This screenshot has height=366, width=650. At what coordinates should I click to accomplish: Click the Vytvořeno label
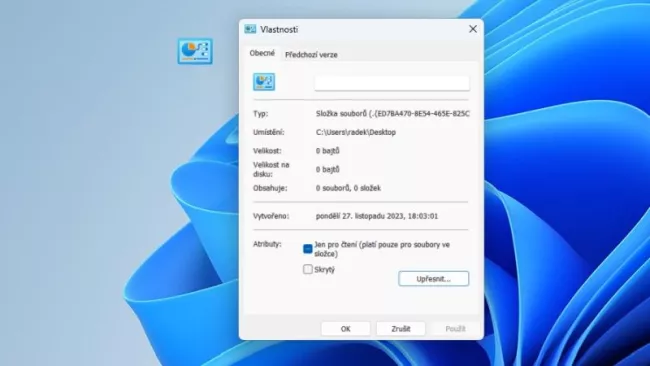click(x=271, y=216)
